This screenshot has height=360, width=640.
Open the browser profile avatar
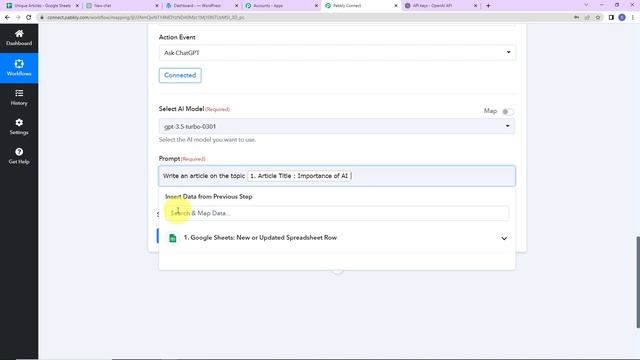(622, 18)
